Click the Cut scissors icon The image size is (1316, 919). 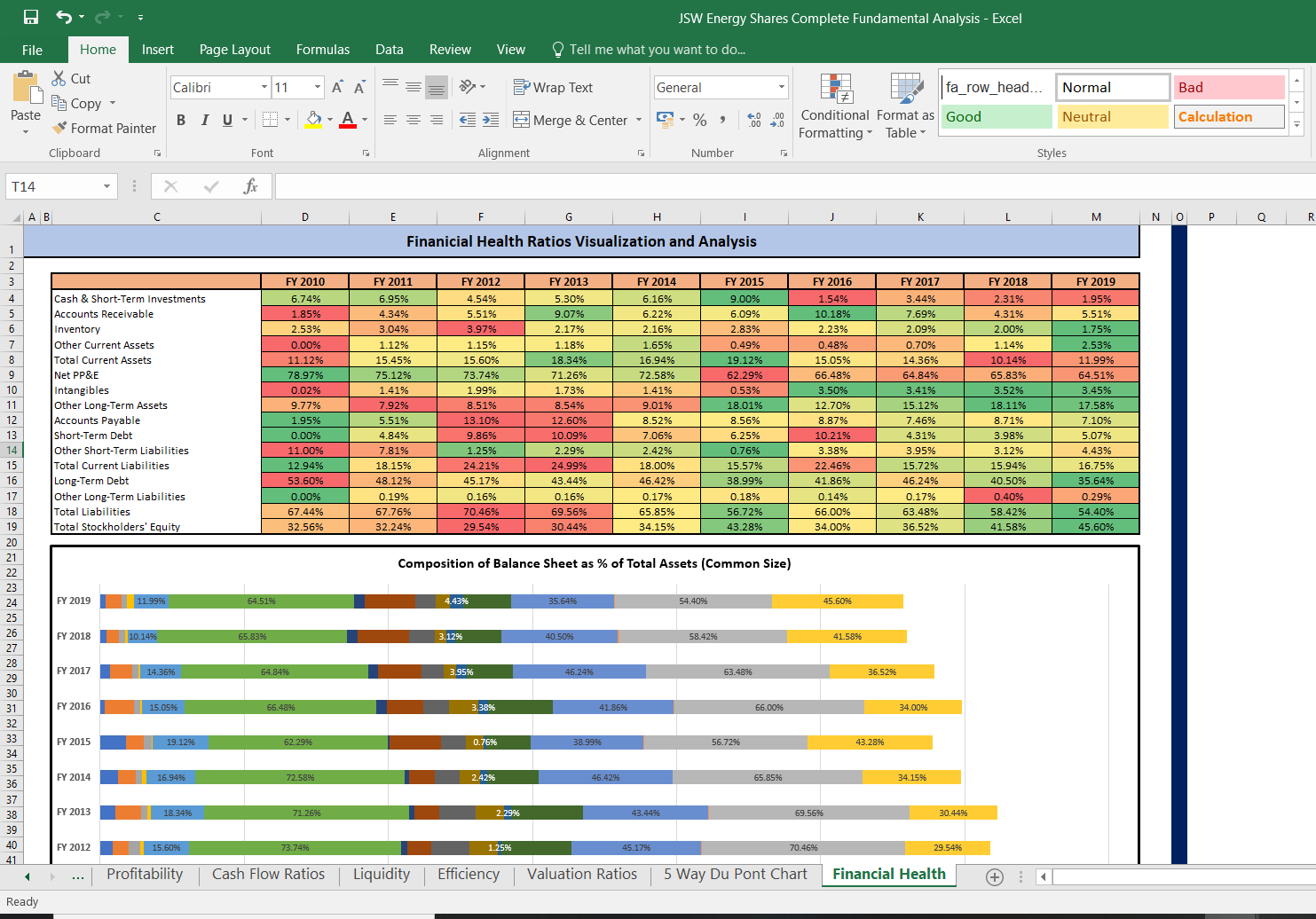pyautogui.click(x=59, y=78)
